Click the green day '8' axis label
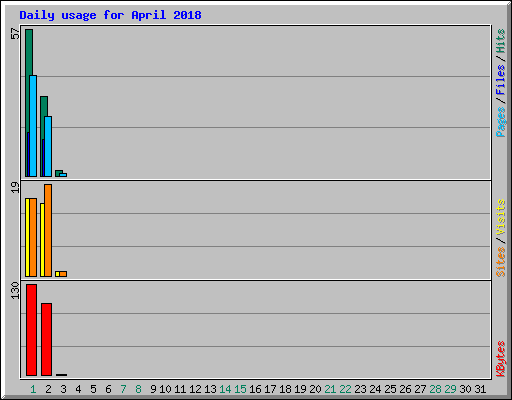 (x=138, y=389)
